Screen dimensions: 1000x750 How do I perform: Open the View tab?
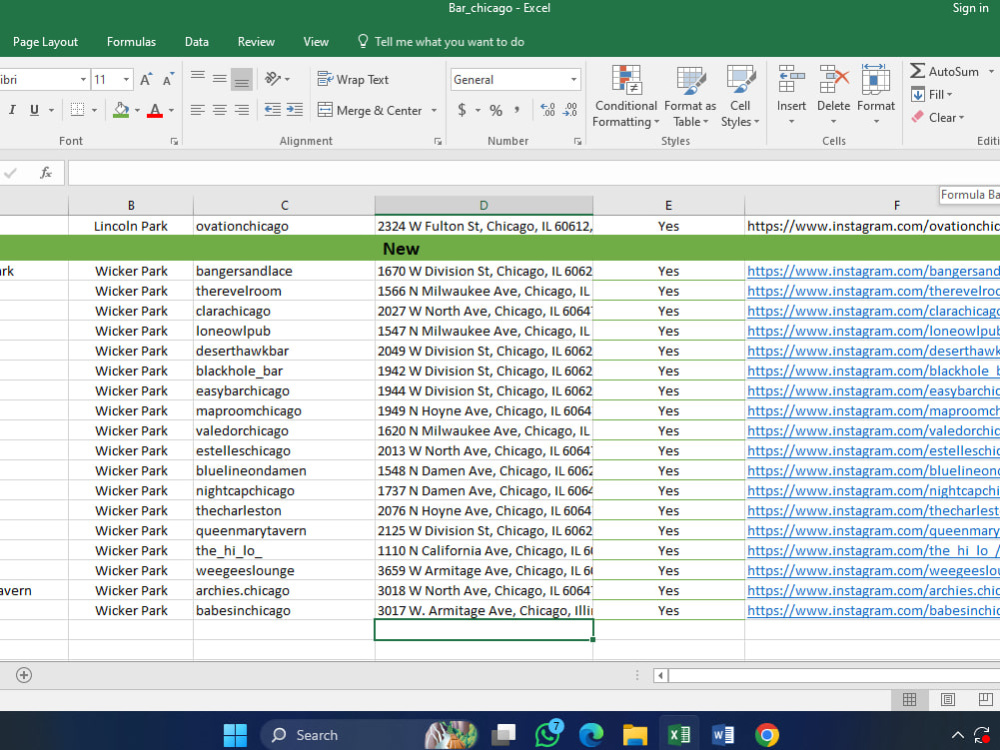coord(316,42)
